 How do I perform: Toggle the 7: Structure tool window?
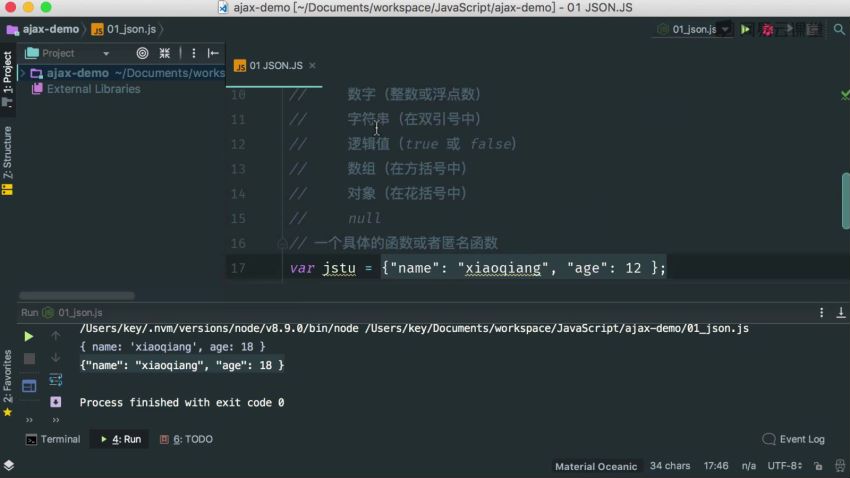8,160
